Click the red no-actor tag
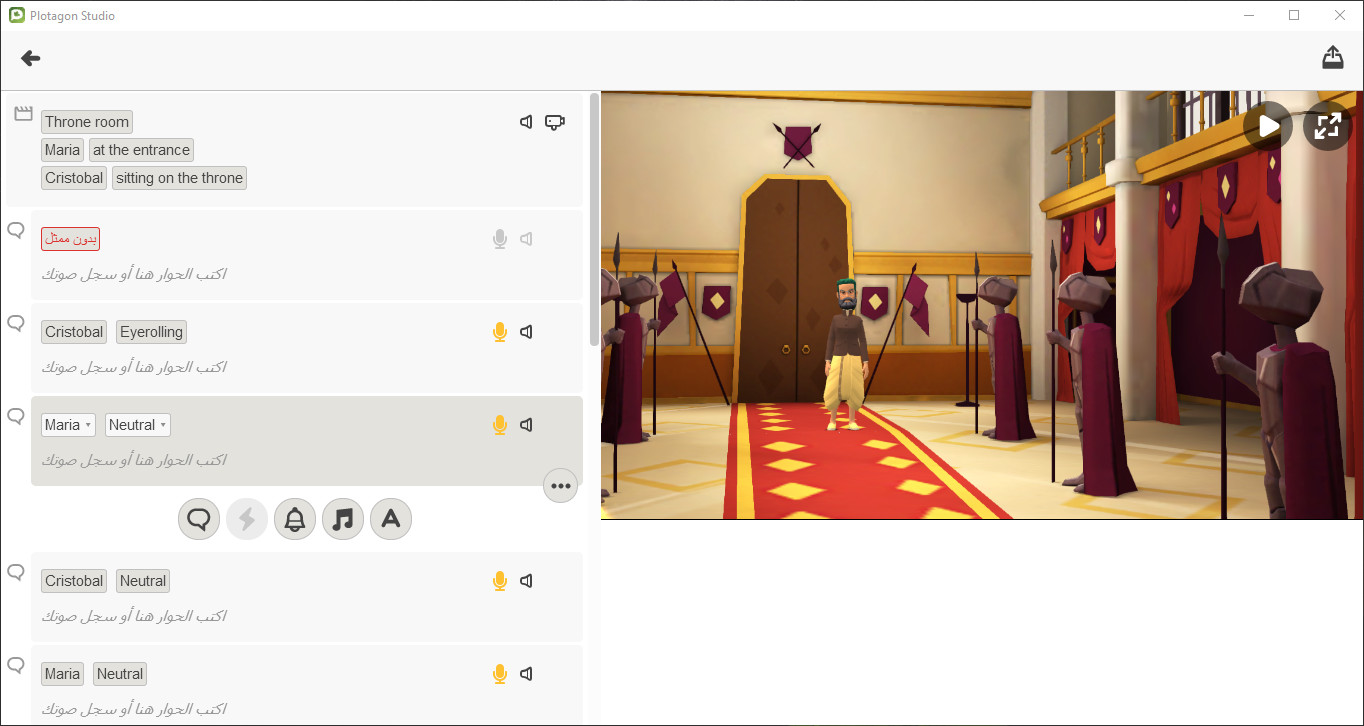Viewport: 1364px width, 726px height. click(x=71, y=239)
